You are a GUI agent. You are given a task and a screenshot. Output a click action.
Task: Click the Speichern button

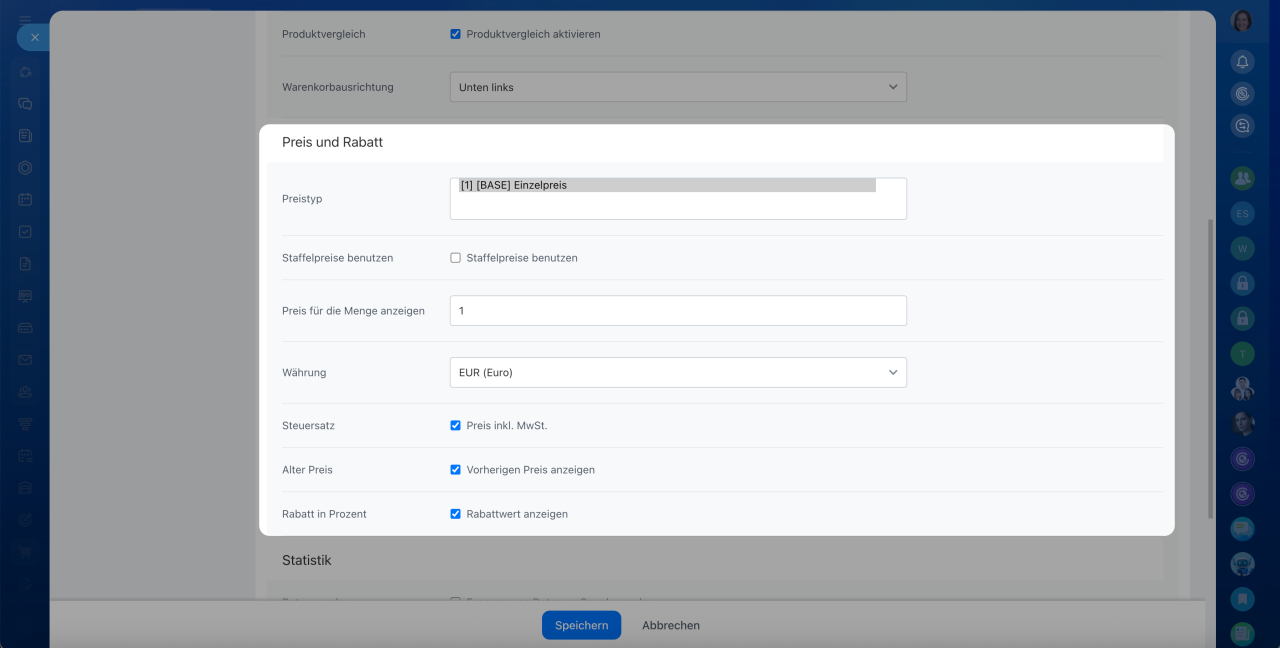click(x=581, y=625)
